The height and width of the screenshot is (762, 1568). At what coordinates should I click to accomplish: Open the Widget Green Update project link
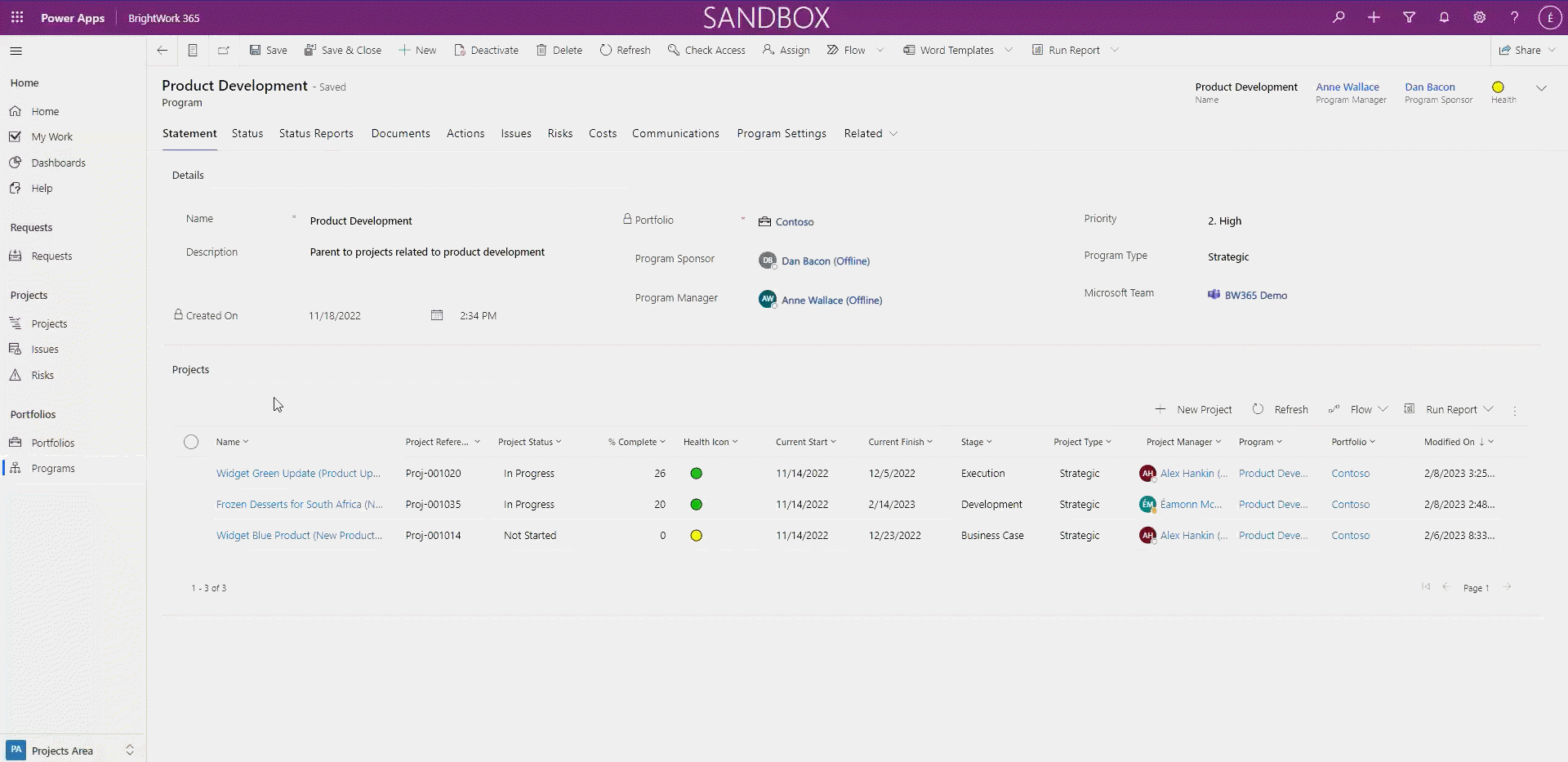[298, 473]
